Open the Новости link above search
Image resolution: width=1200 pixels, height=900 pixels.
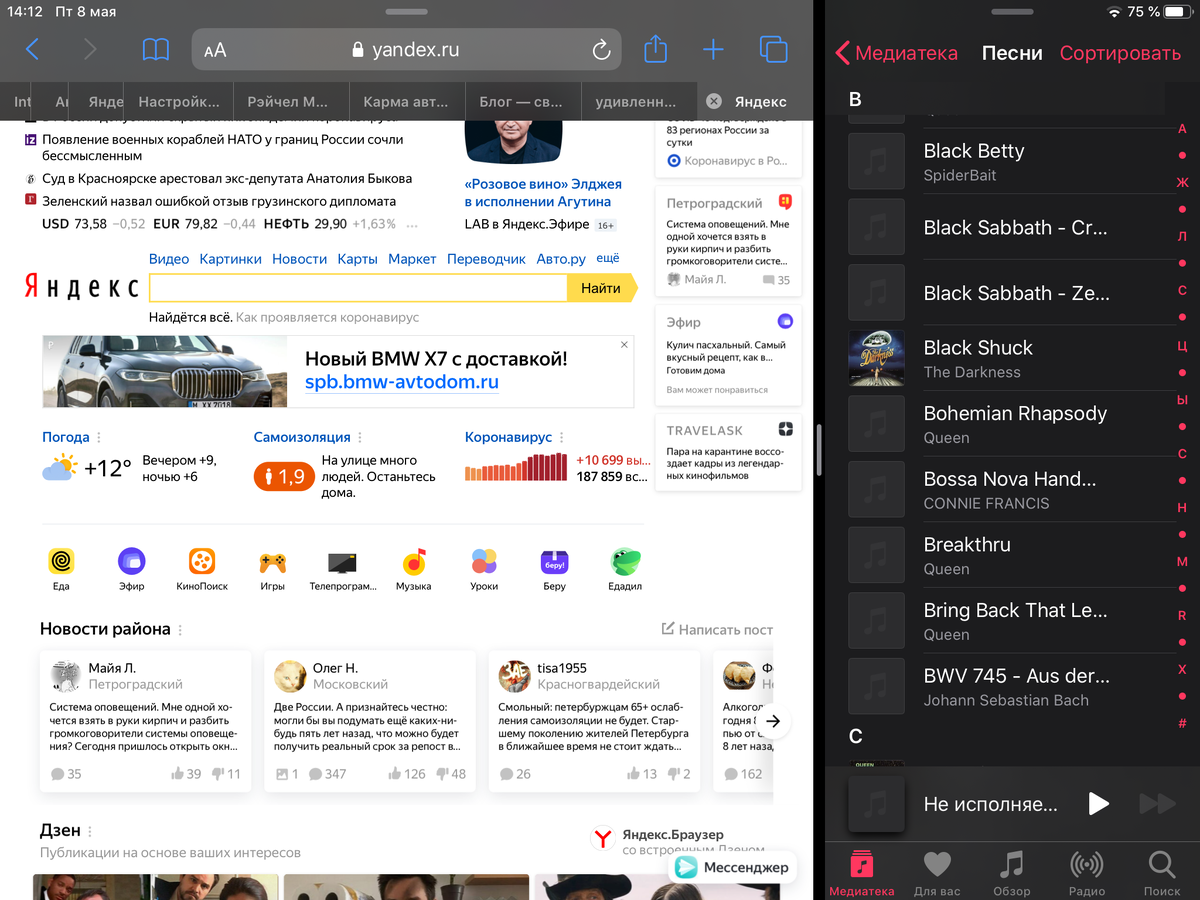point(299,258)
